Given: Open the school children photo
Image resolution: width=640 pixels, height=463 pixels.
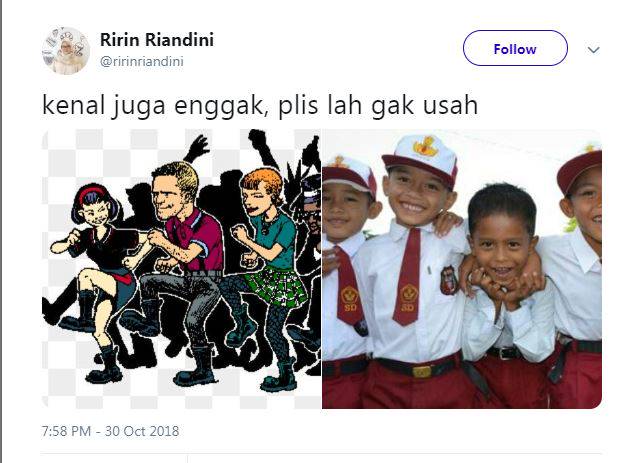Looking at the screenshot, I should pyautogui.click(x=462, y=269).
